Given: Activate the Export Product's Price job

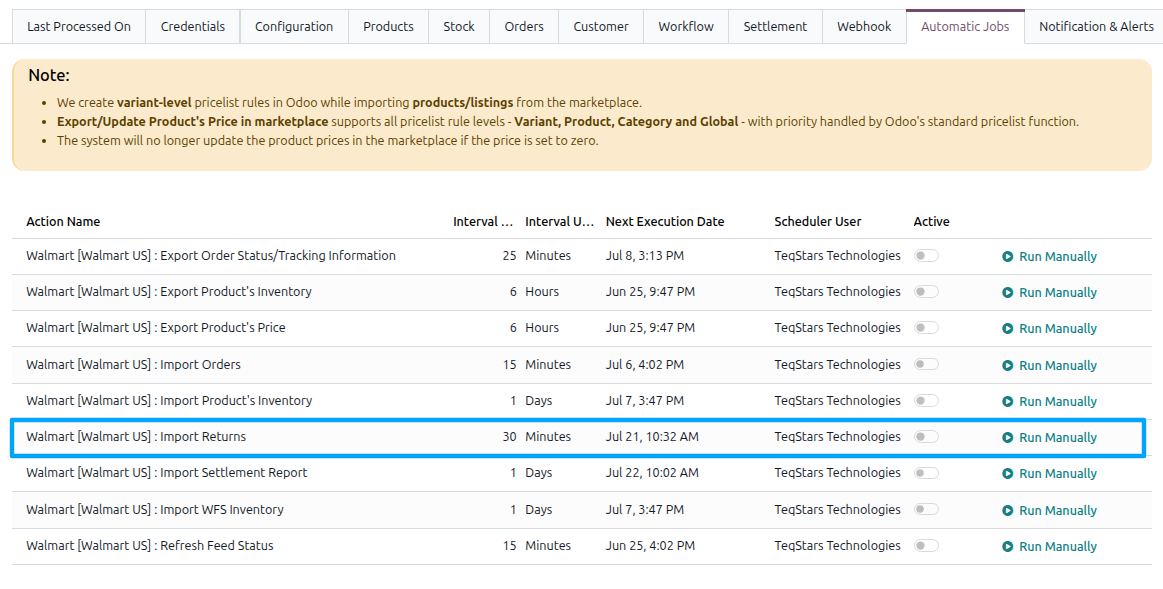Looking at the screenshot, I should tap(926, 327).
